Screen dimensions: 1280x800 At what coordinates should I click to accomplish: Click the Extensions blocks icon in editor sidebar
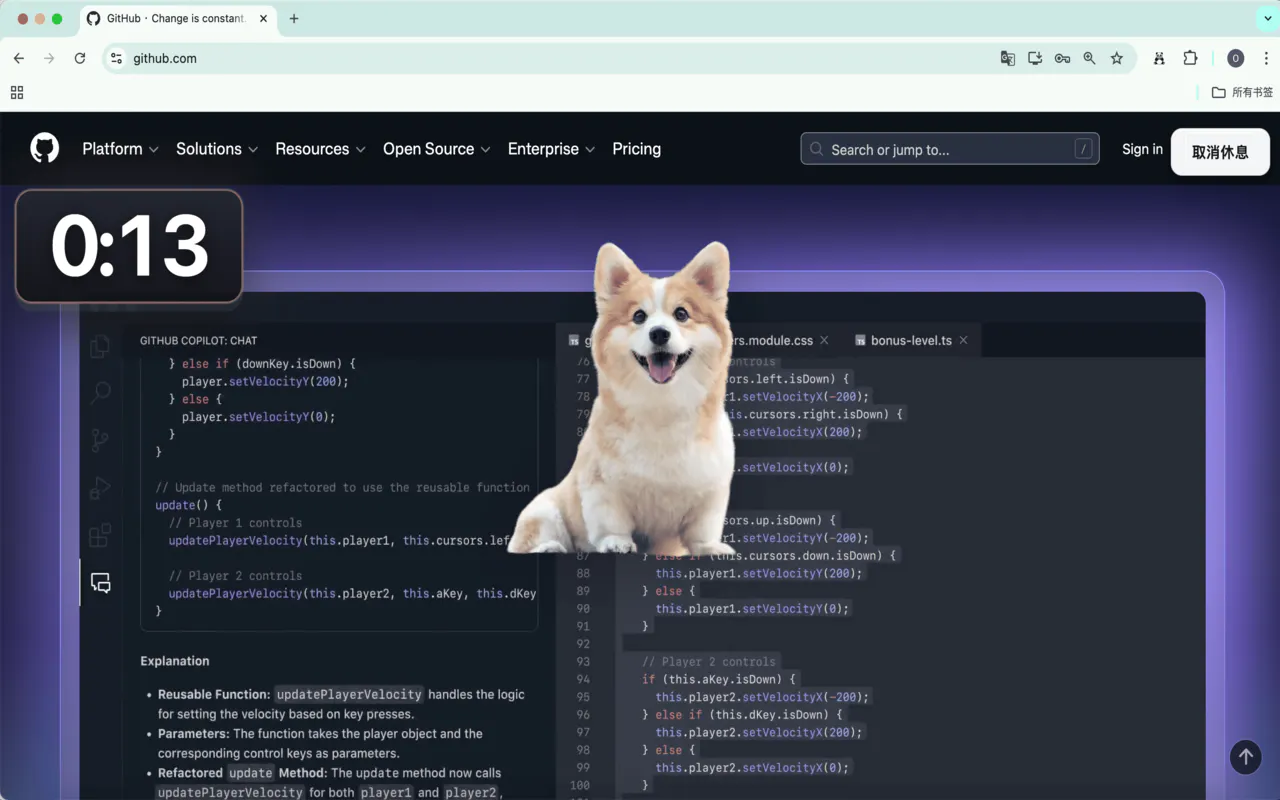click(100, 535)
